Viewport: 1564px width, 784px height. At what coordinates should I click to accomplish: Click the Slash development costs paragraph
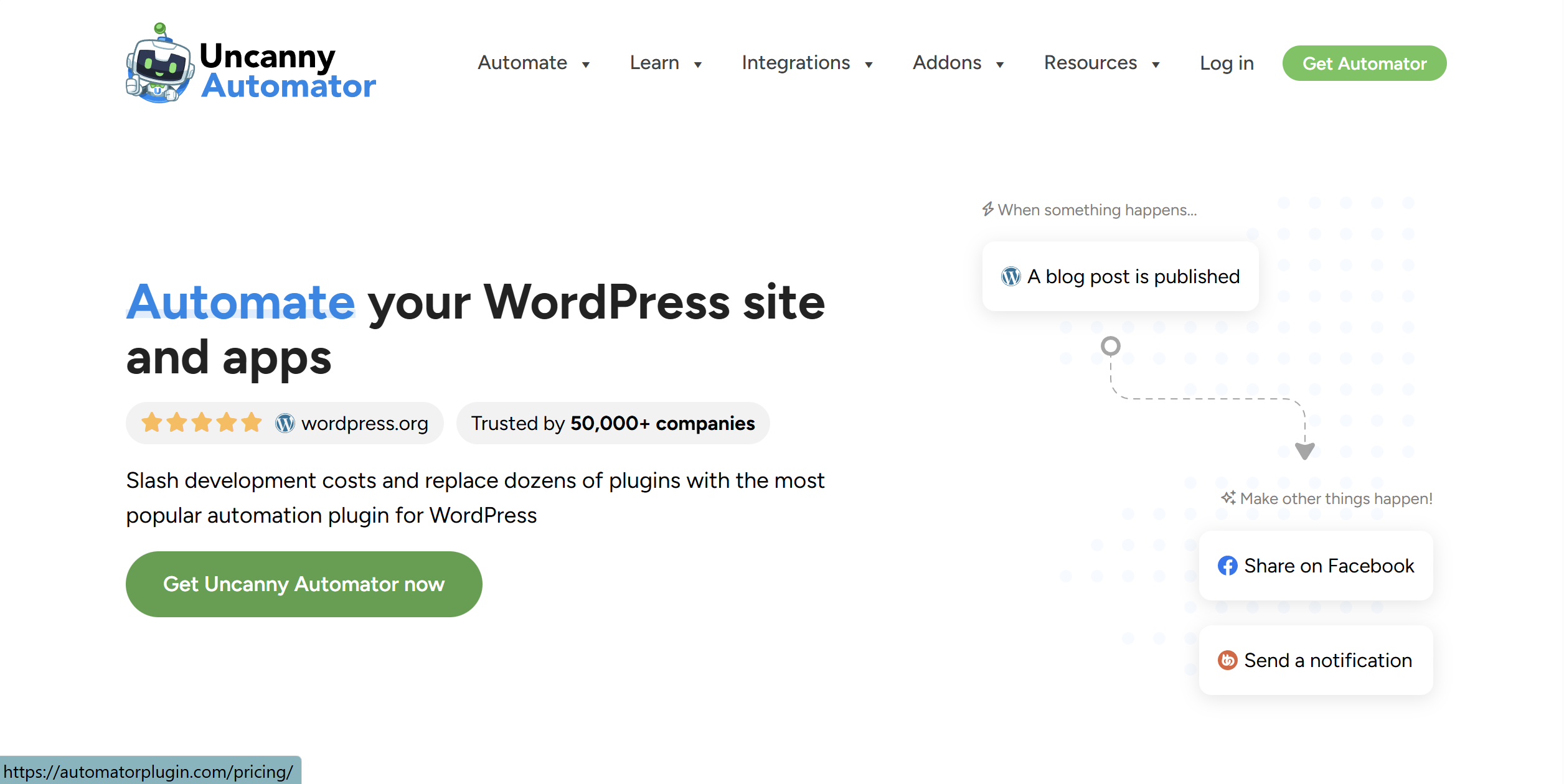click(475, 498)
